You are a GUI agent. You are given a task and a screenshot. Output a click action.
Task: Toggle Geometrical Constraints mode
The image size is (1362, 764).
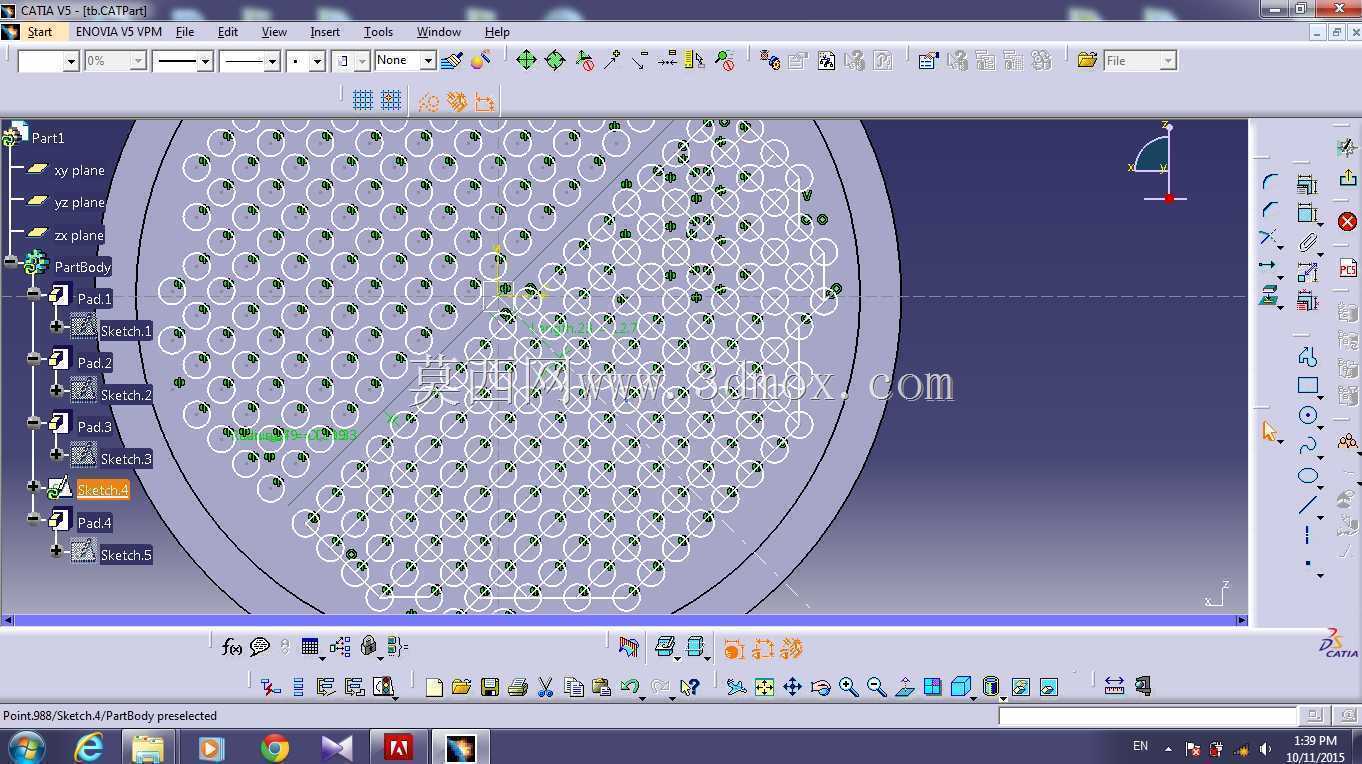pyautogui.click(x=457, y=101)
